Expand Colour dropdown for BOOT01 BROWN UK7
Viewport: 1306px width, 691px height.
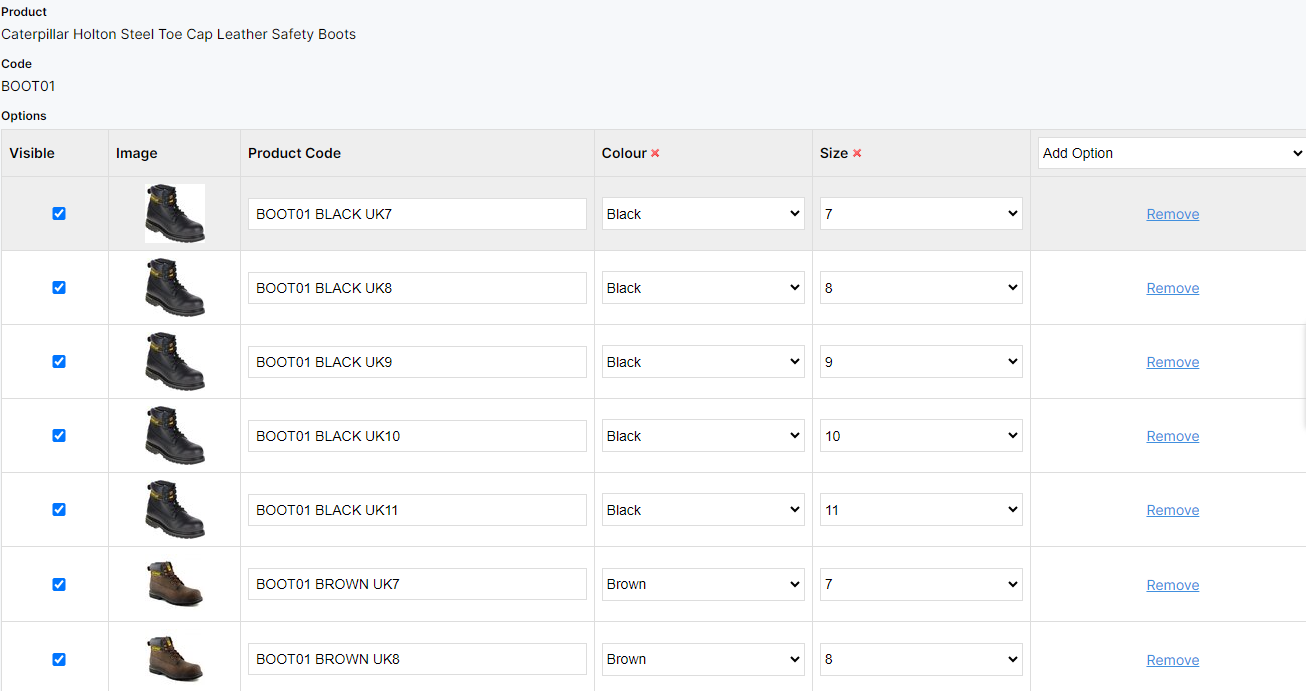[703, 584]
